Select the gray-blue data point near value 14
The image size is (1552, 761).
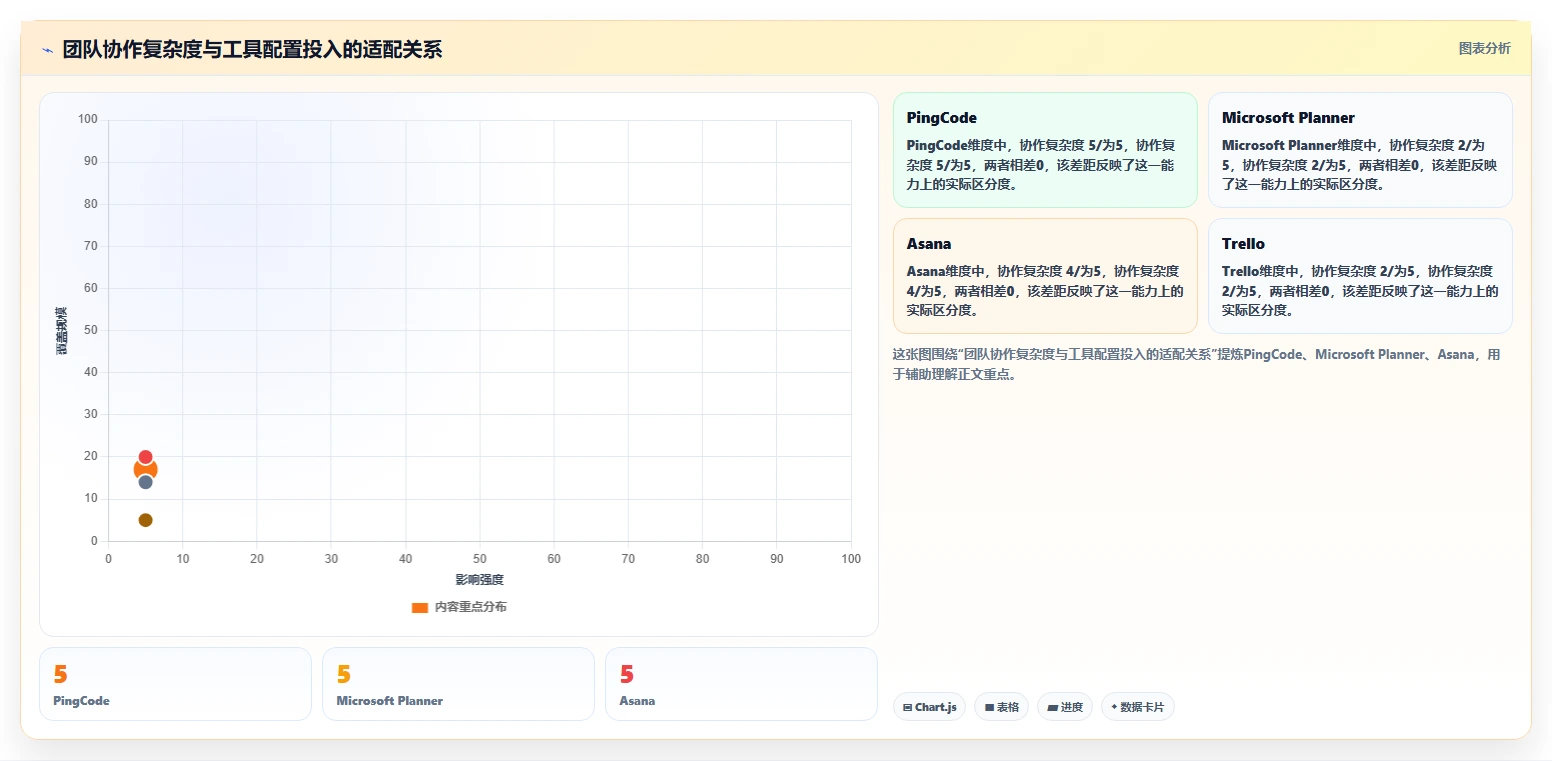tap(145, 482)
